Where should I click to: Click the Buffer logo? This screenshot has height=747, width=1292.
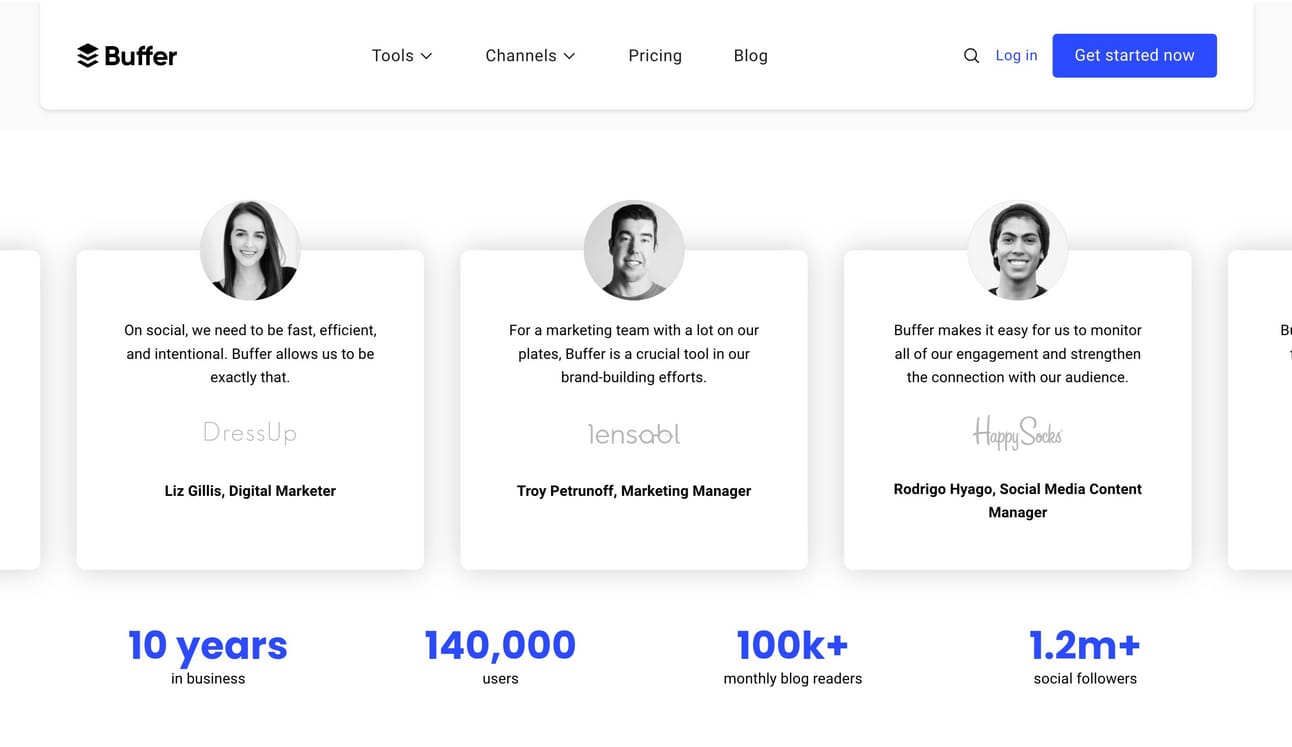127,56
